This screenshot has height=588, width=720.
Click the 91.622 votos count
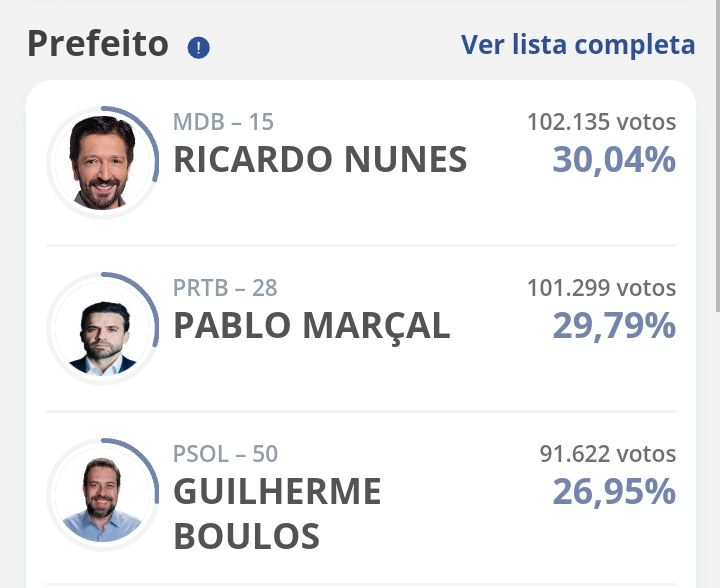click(608, 454)
